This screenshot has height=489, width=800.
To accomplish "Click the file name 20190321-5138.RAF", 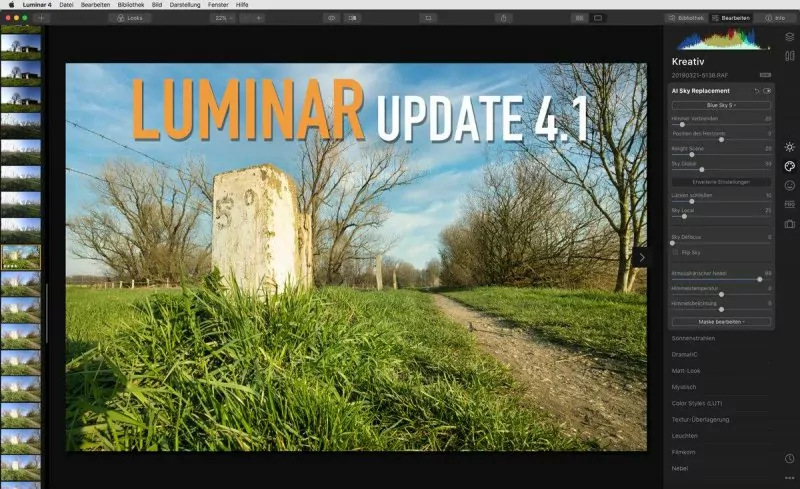I will [699, 76].
